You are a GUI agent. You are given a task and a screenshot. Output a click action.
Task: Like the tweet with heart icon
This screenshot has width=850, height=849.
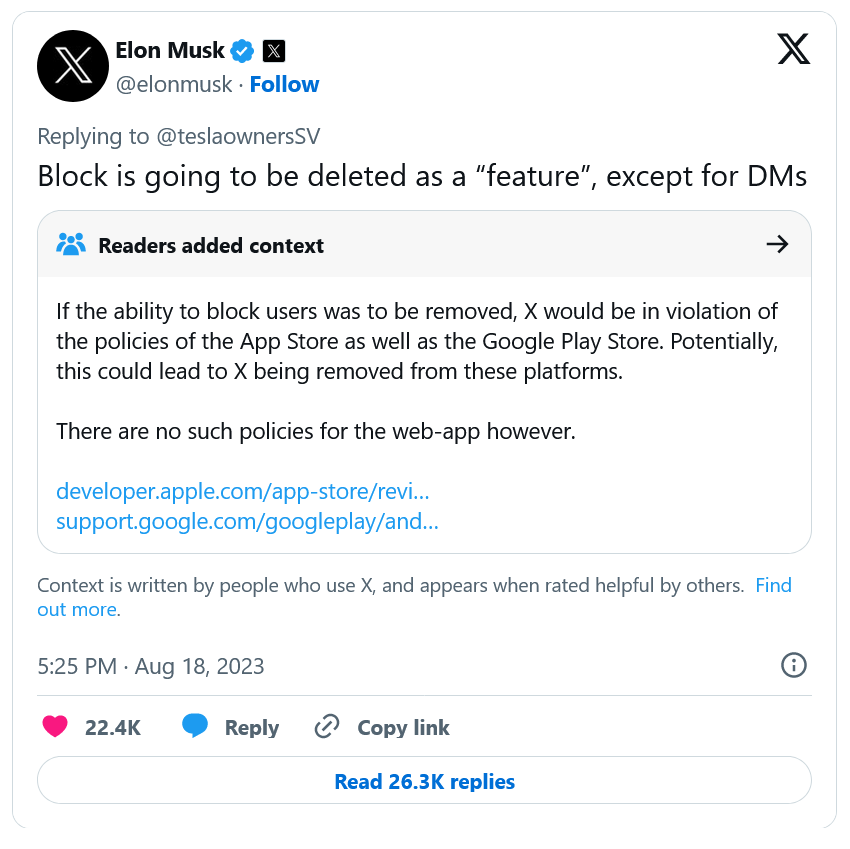(x=55, y=727)
